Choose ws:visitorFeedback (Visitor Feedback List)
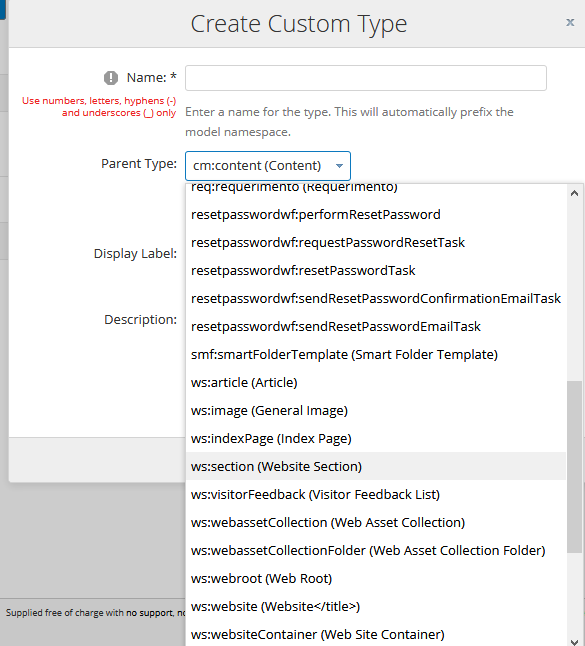 pyautogui.click(x=375, y=494)
